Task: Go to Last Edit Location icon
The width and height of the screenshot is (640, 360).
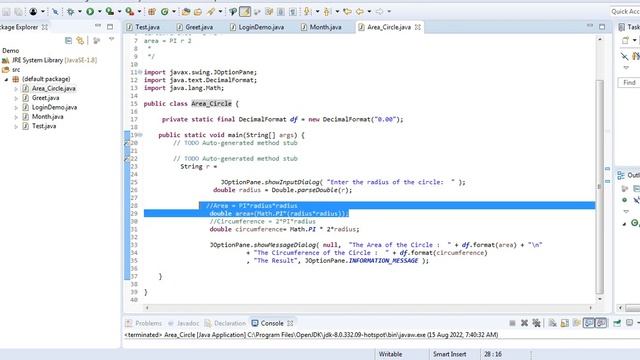Action: coord(347,12)
